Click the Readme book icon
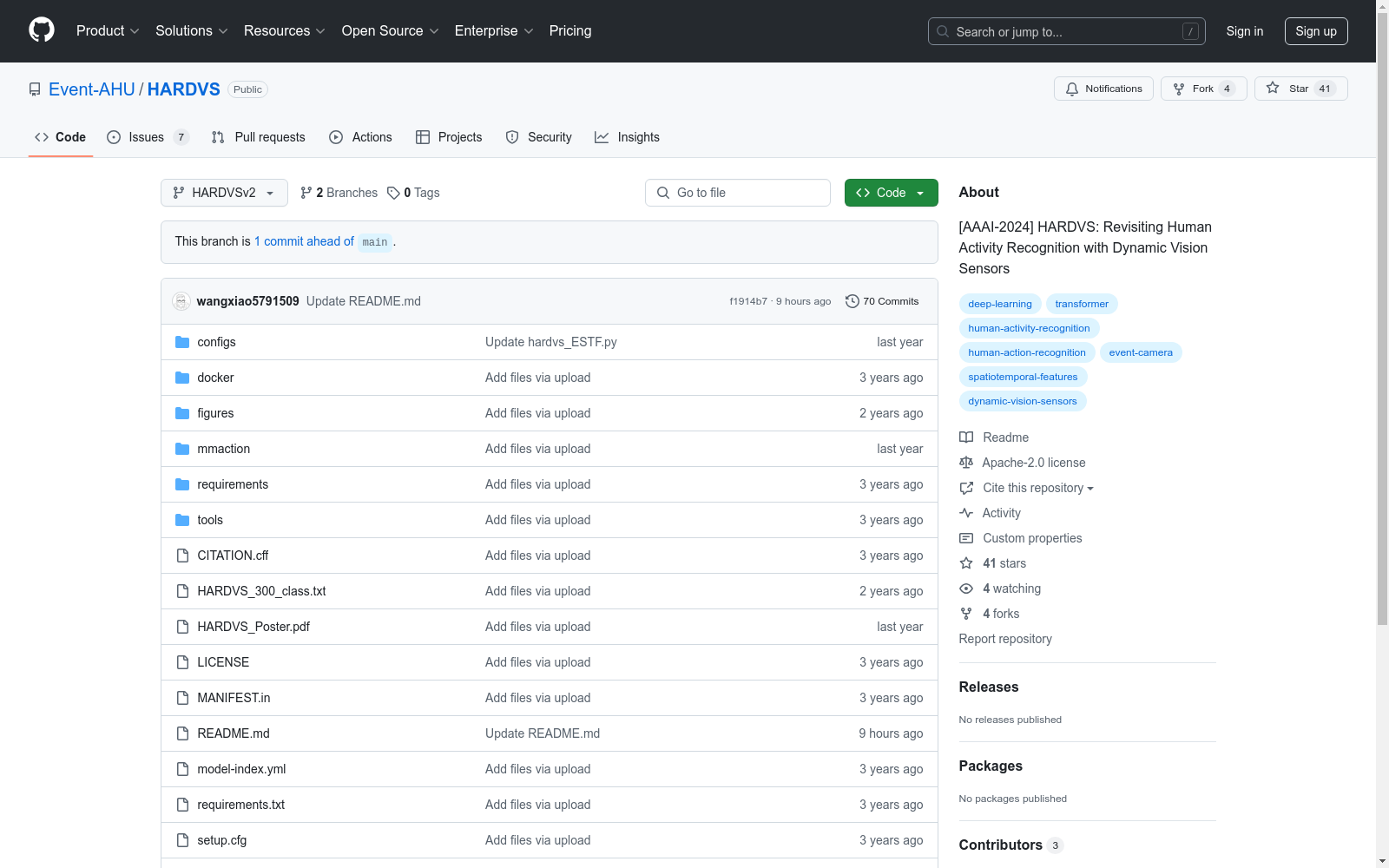This screenshot has height=868, width=1389. pos(966,437)
